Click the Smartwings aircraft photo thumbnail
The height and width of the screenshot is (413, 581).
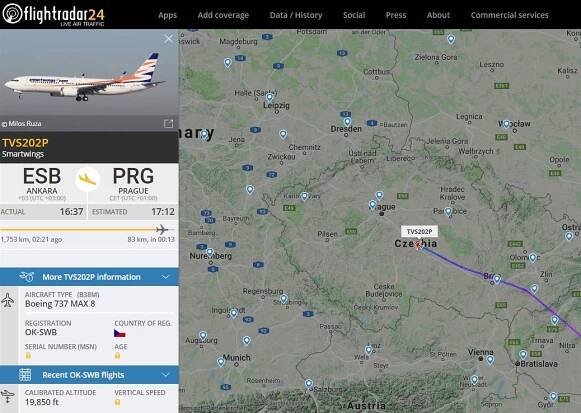tap(89, 80)
